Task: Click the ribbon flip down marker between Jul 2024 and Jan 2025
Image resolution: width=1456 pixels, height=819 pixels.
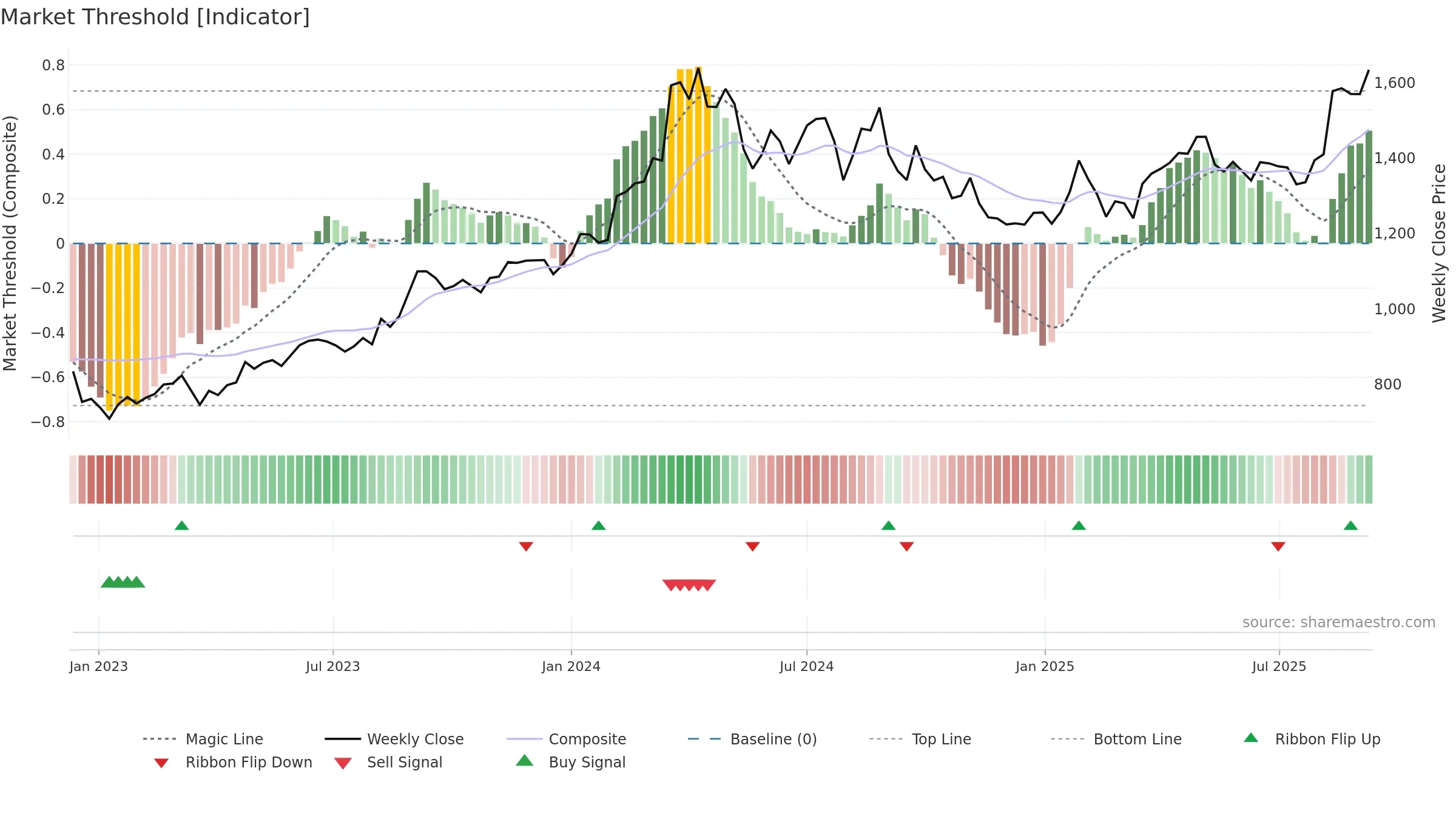Action: tap(907, 547)
